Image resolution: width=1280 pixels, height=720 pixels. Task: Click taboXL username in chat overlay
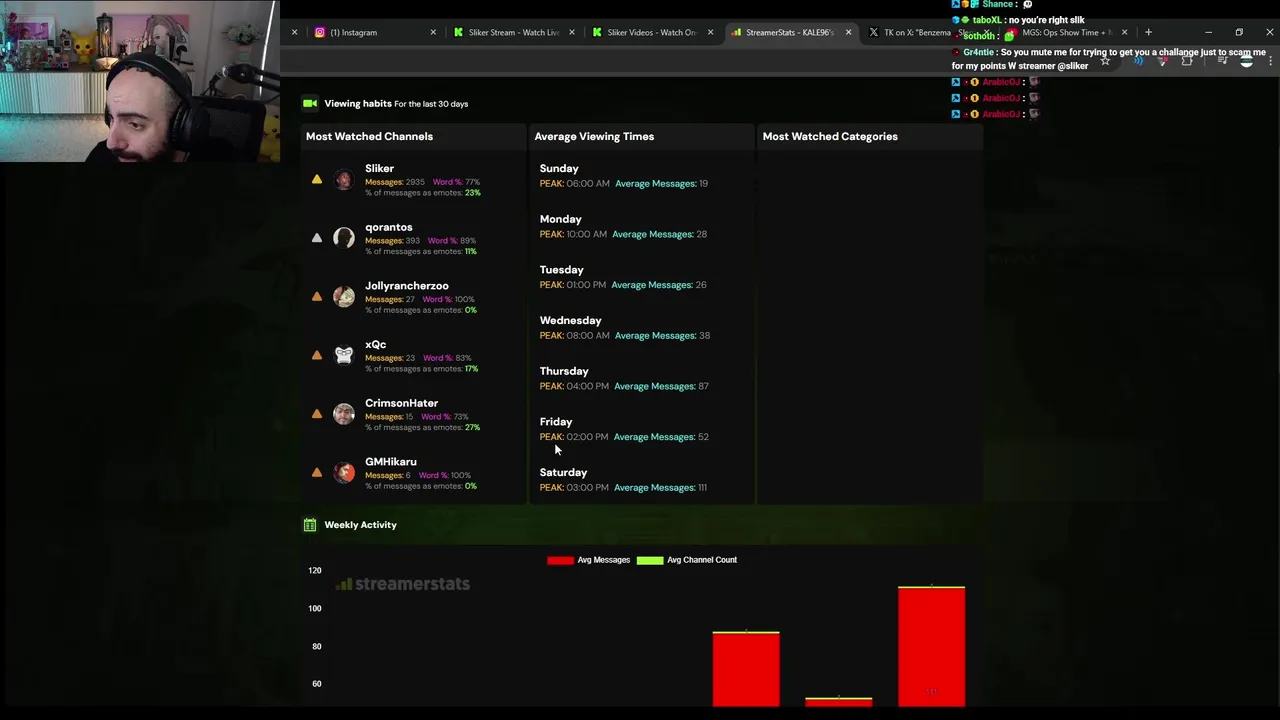tap(987, 20)
